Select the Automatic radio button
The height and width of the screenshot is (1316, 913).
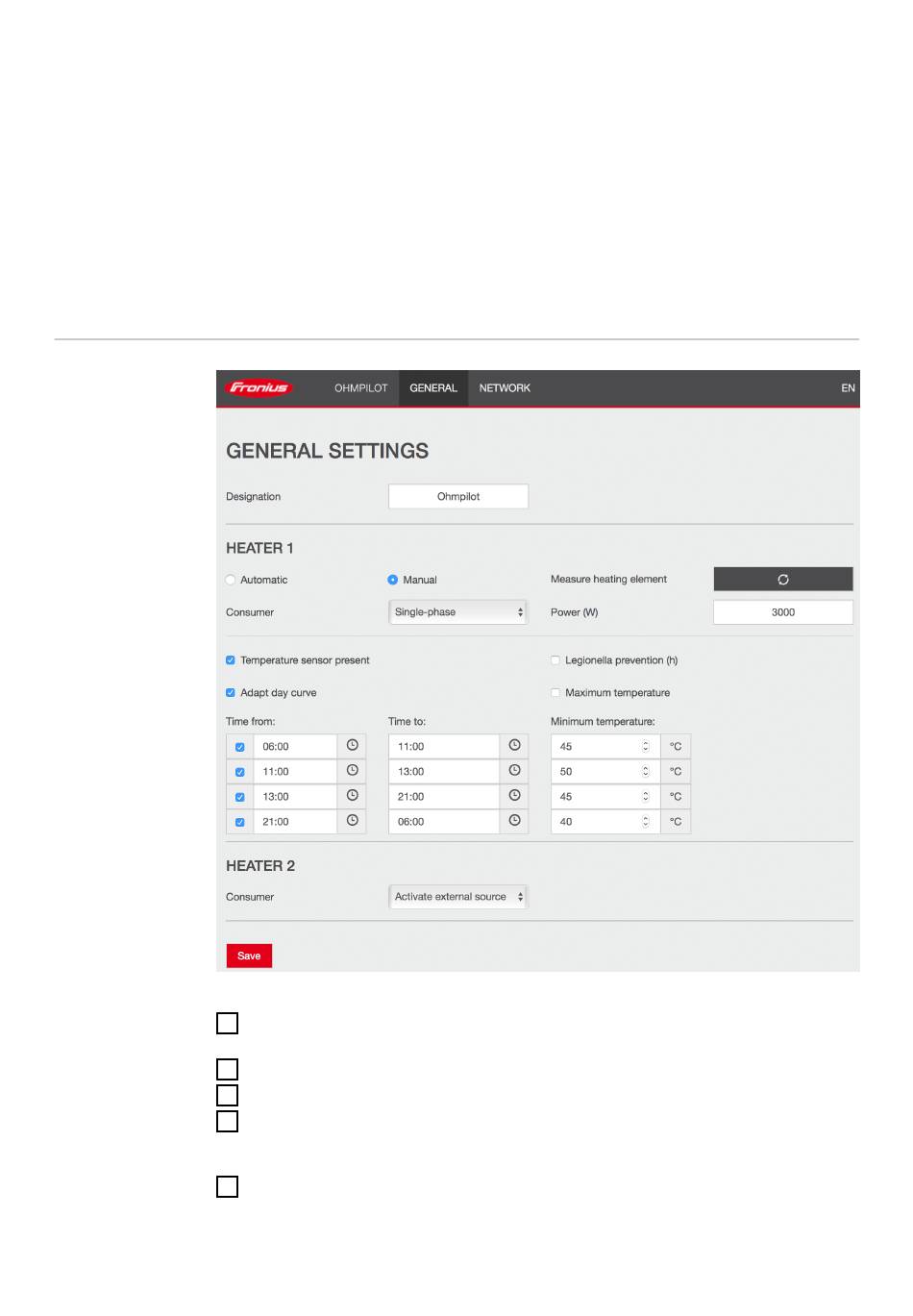pos(231,580)
